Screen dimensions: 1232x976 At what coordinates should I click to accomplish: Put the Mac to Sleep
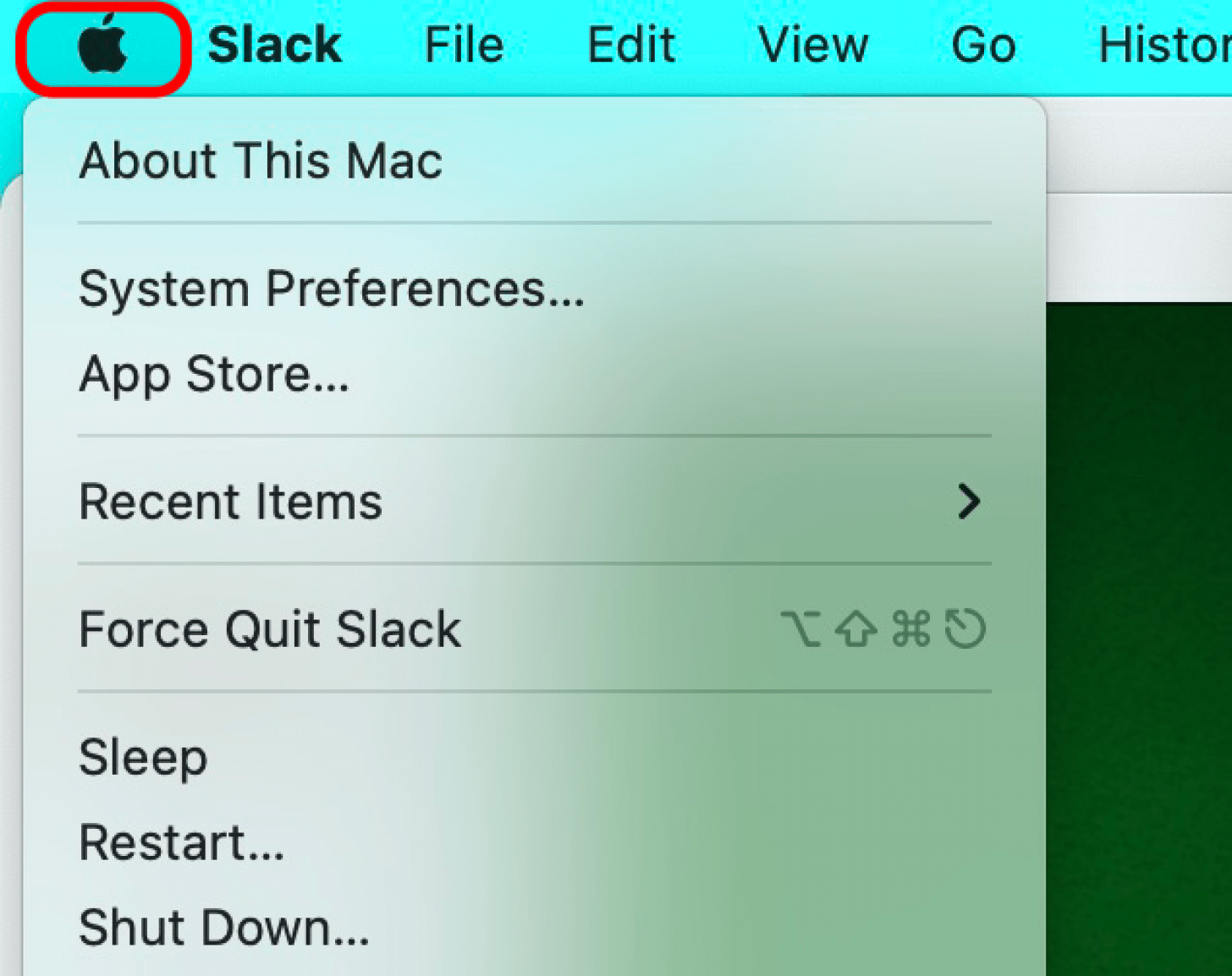[143, 757]
